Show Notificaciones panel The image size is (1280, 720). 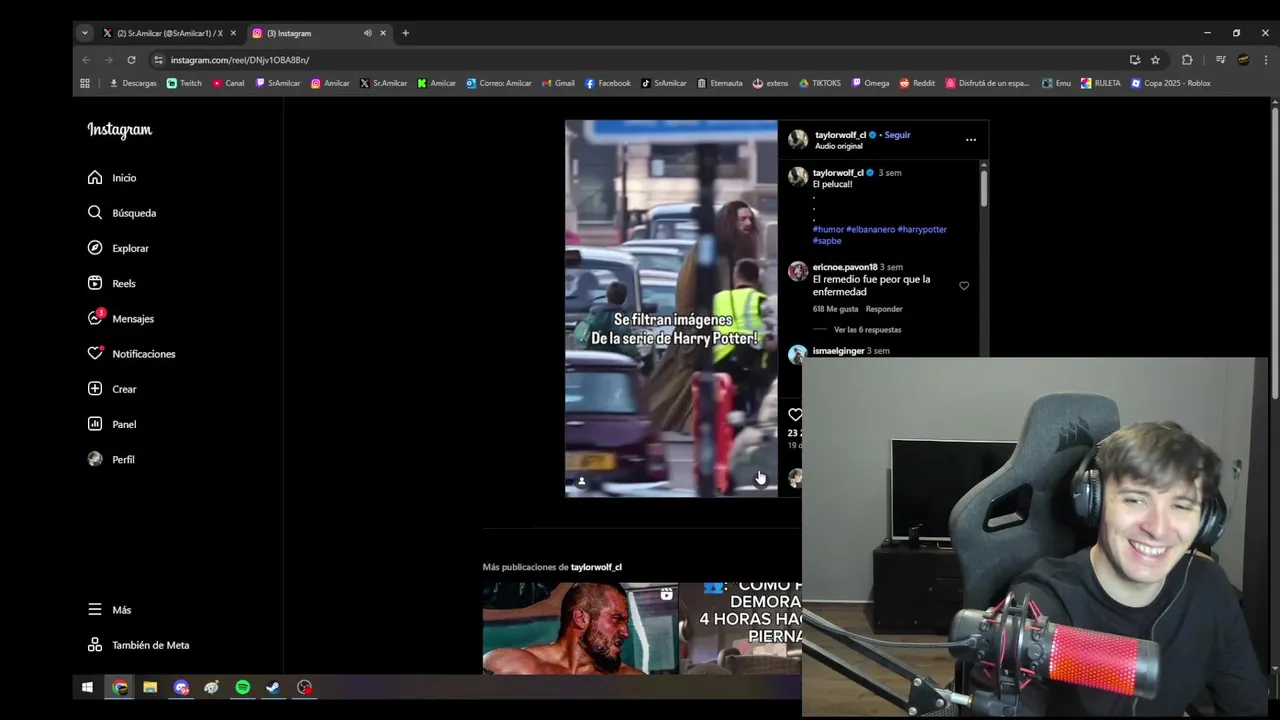tap(131, 354)
